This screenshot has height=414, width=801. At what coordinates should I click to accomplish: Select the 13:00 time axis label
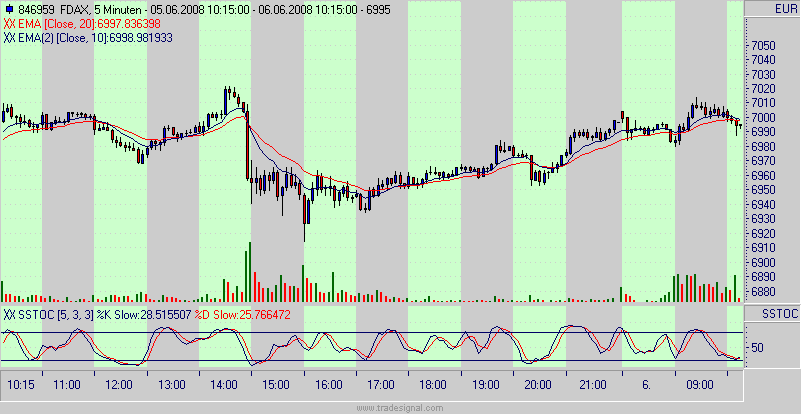coord(172,385)
